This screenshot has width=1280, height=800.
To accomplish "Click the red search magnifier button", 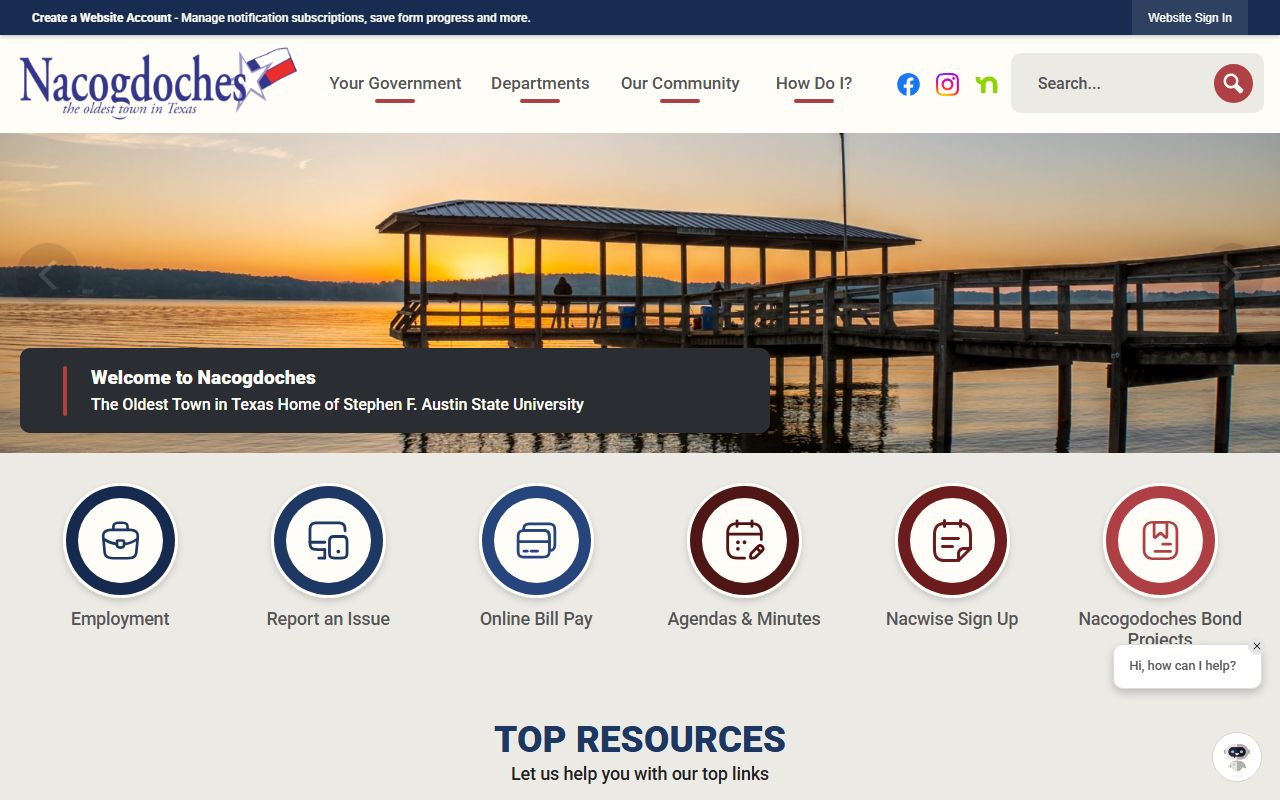I will point(1233,83).
